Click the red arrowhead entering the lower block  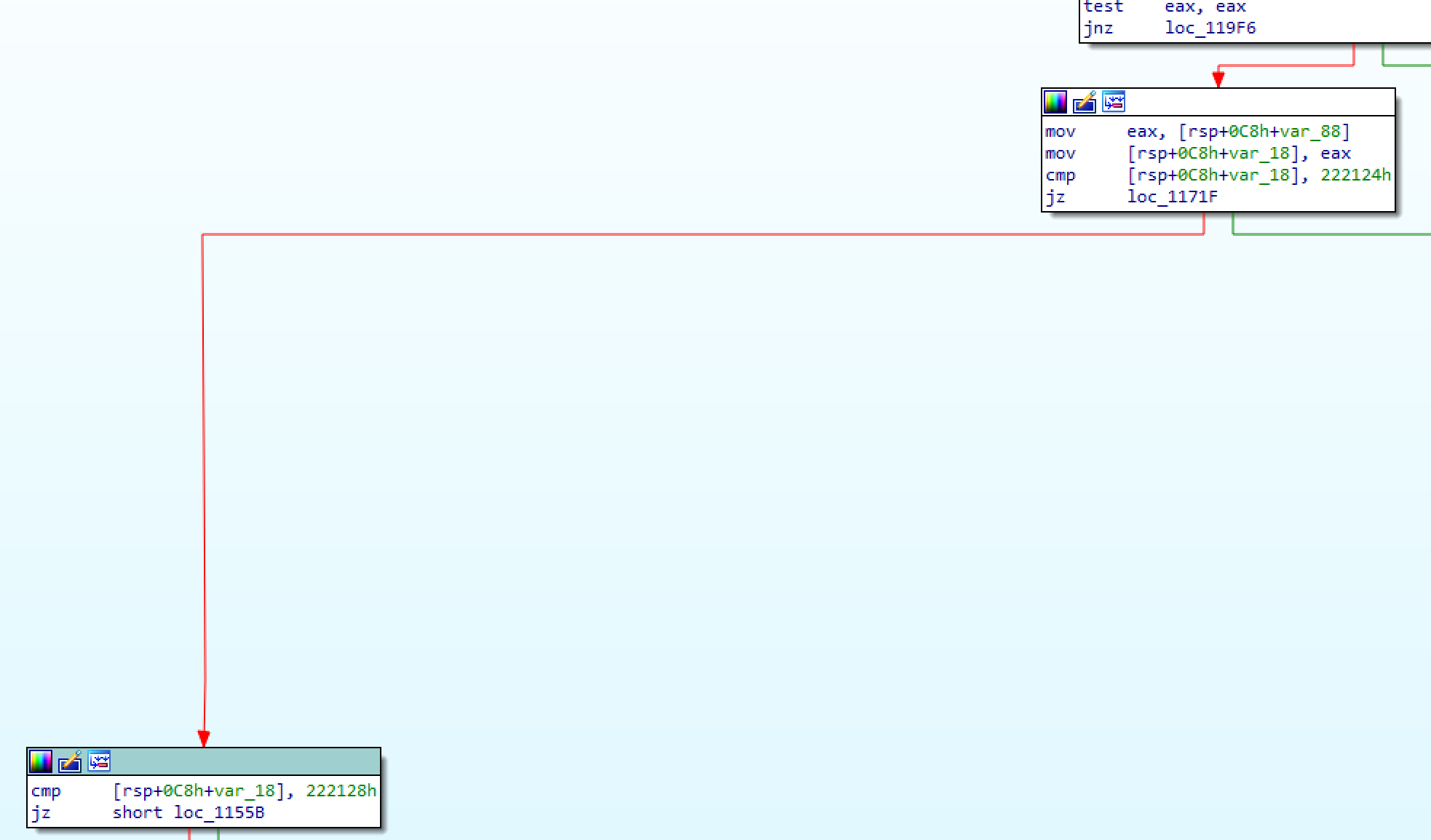point(204,738)
